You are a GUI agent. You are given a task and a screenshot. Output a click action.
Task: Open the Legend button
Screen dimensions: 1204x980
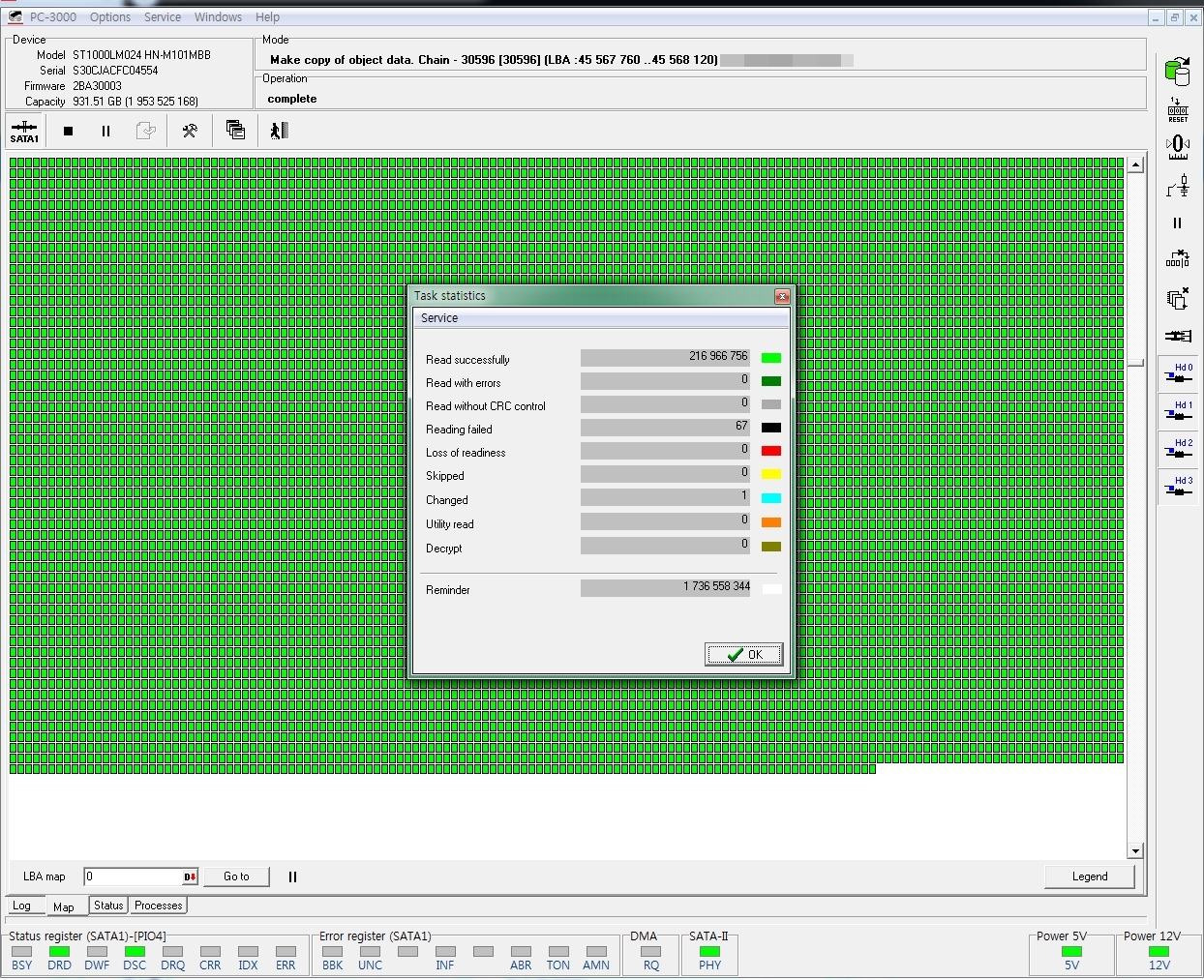click(x=1090, y=876)
